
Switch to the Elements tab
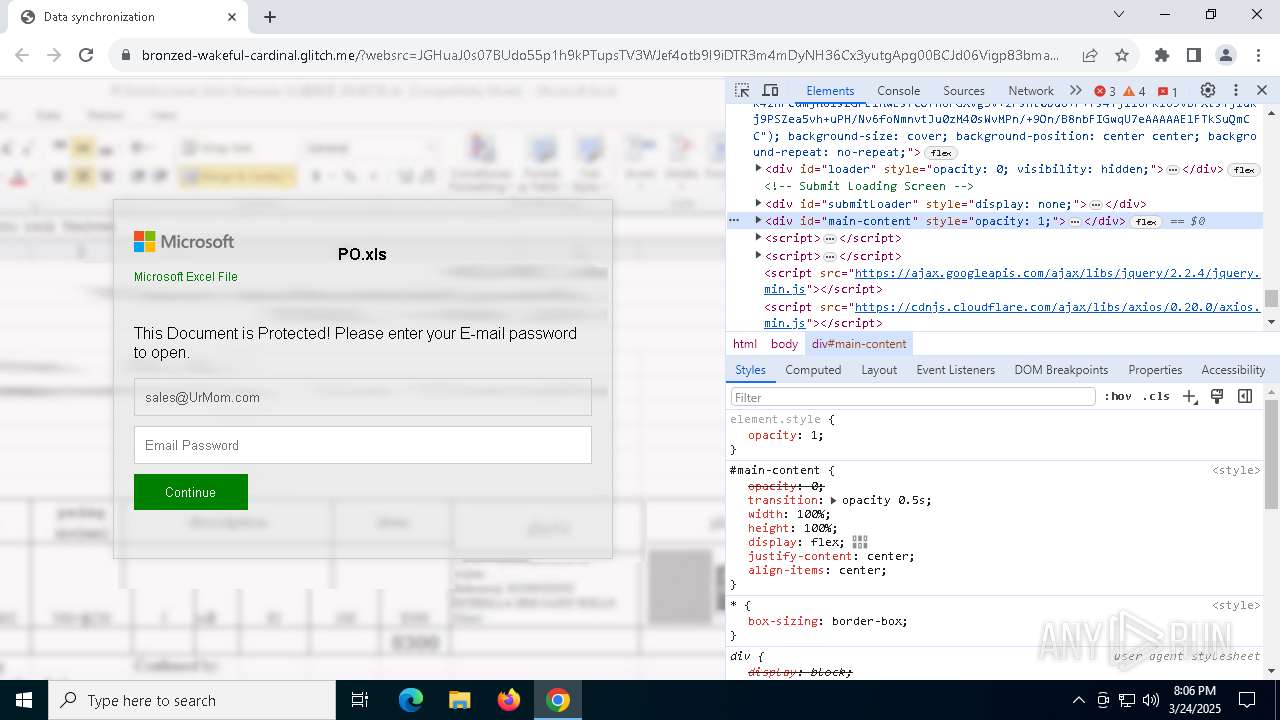point(830,90)
